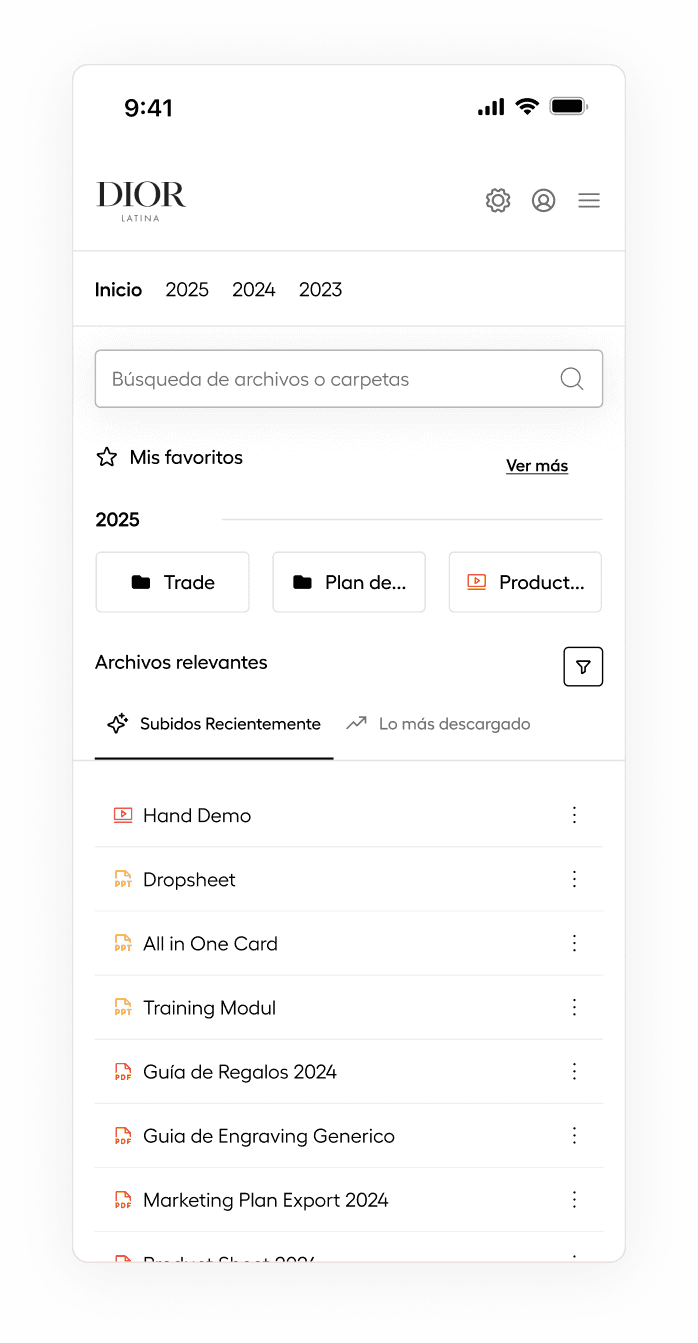Click the star icon beside Mis favoritos
698x1343 pixels.
106,457
